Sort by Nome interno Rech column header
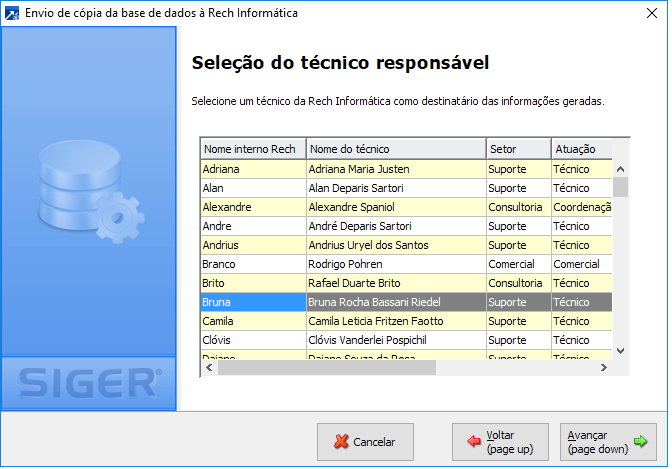672x469 pixels. tap(253, 149)
